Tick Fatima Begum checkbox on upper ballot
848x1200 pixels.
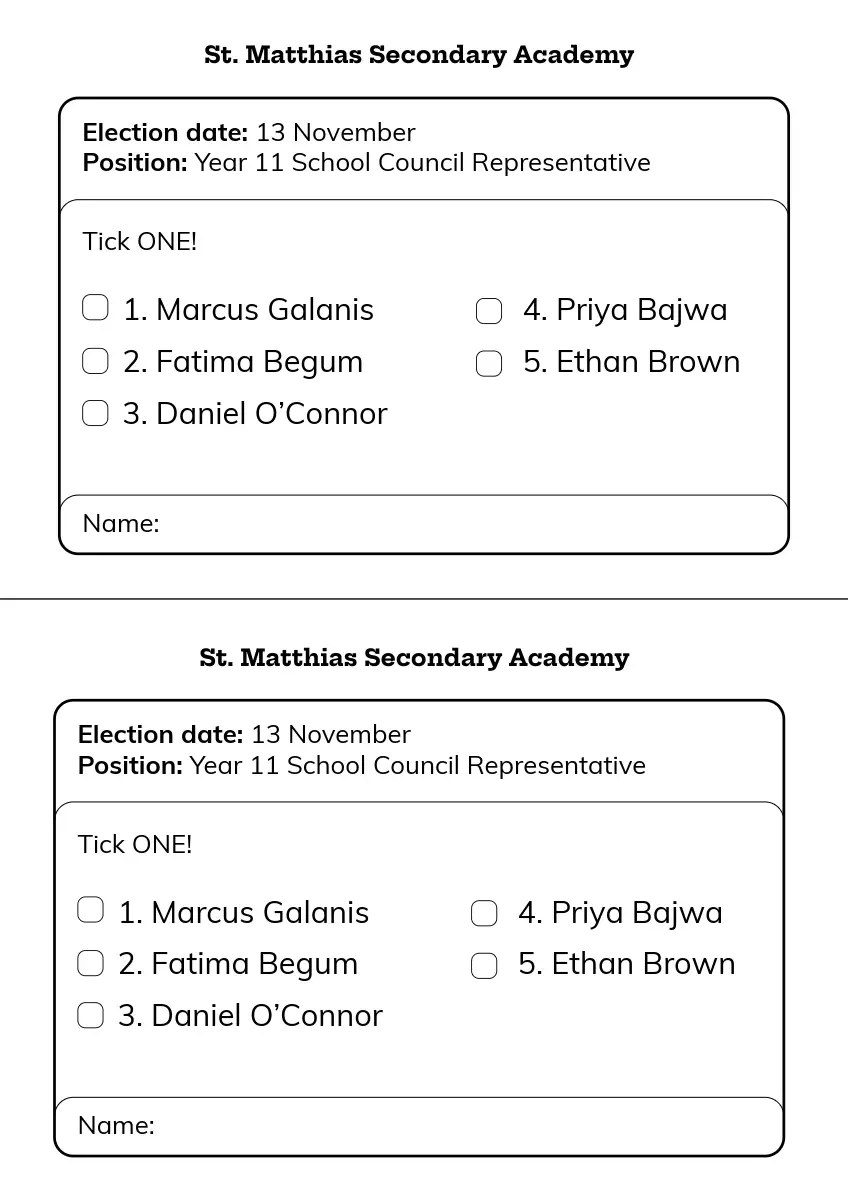pos(95,361)
